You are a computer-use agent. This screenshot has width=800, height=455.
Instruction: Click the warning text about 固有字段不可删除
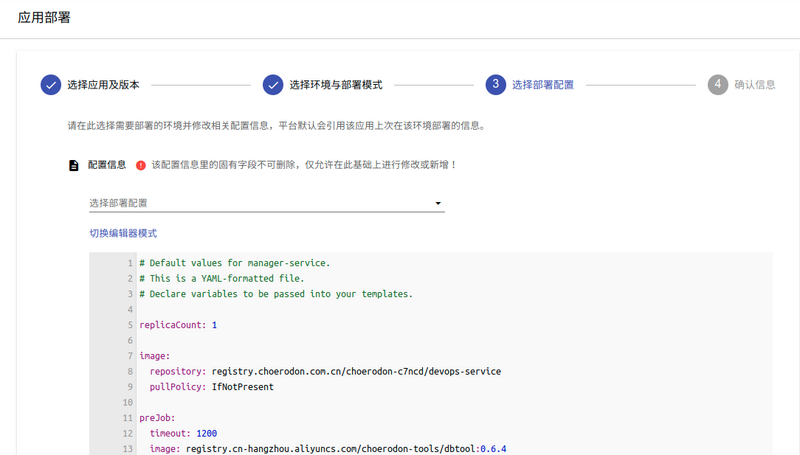pos(304,165)
